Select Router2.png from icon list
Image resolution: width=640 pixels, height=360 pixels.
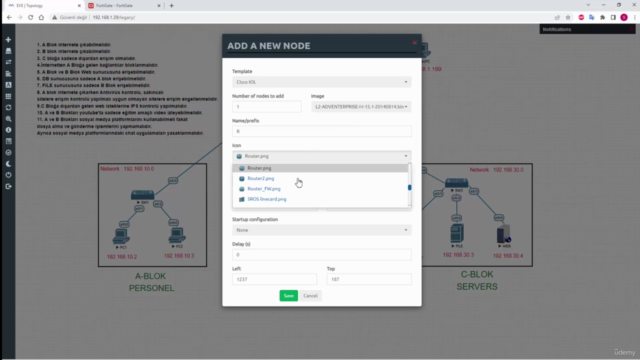click(x=320, y=178)
